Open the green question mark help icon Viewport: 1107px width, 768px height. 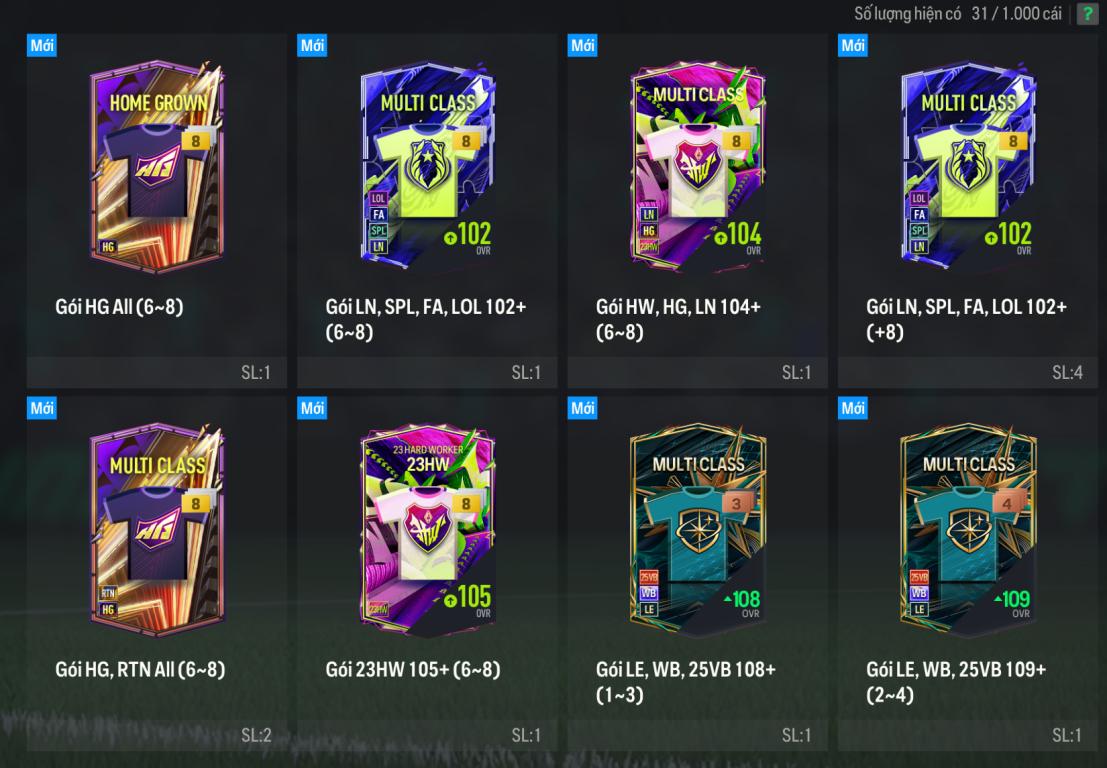(1087, 13)
